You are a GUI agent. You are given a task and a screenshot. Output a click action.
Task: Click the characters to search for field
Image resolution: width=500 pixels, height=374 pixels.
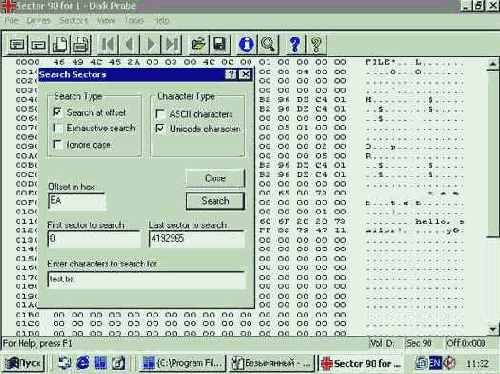[x=147, y=279]
